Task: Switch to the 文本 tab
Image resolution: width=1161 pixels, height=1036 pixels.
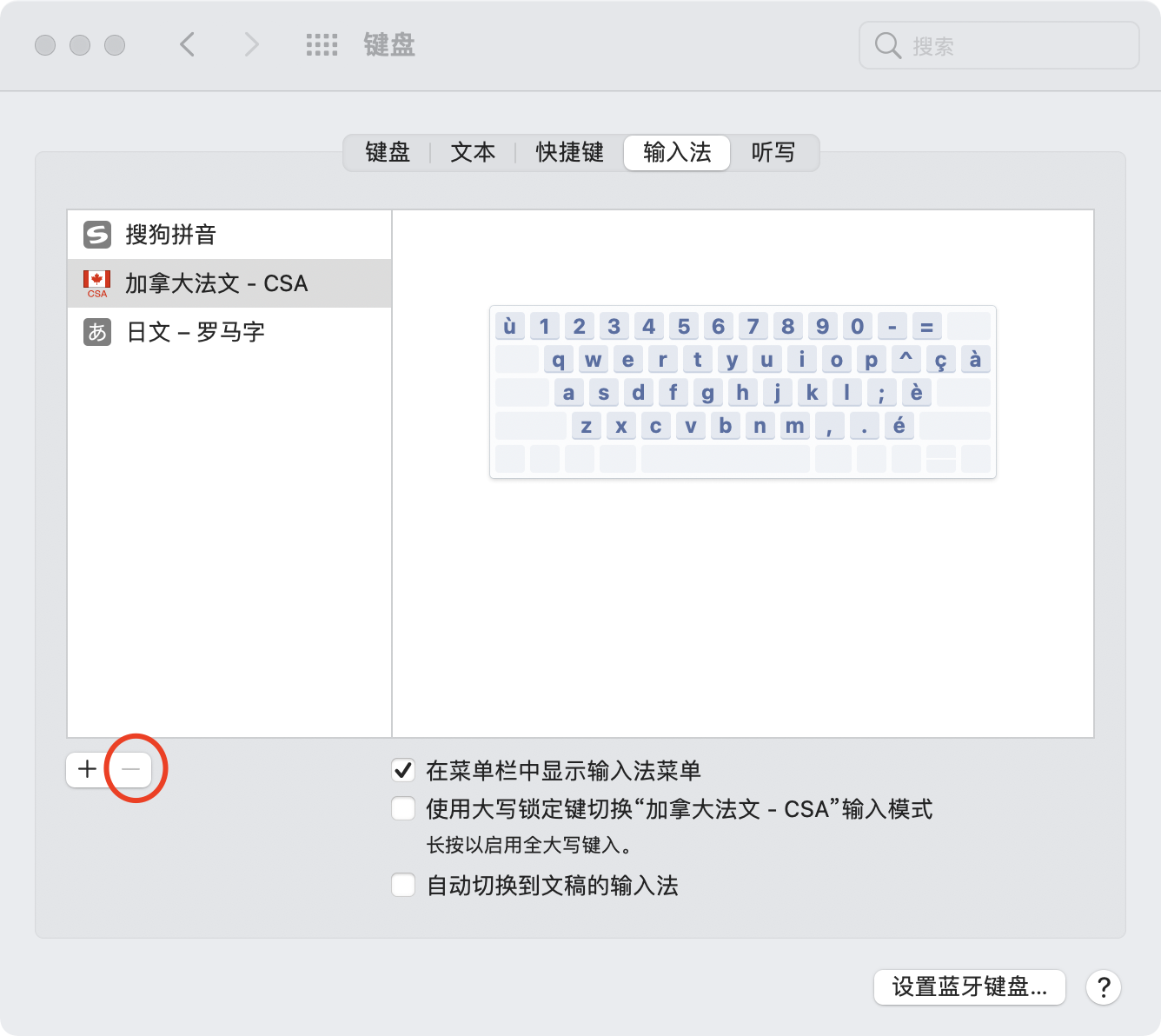Action: pyautogui.click(x=473, y=153)
